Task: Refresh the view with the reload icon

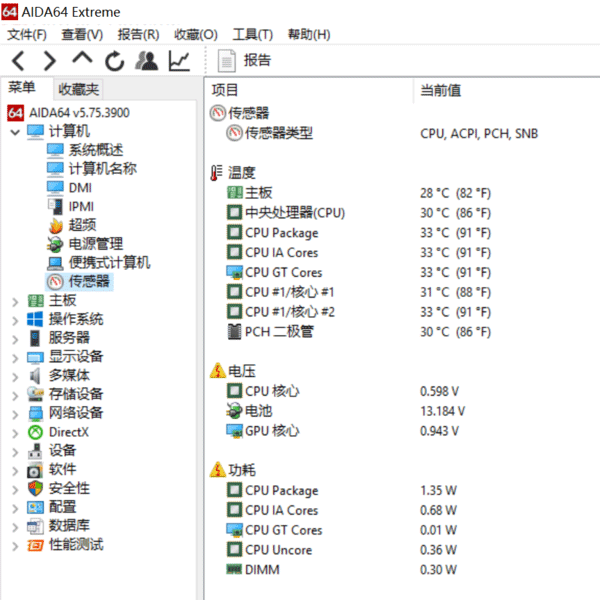Action: coord(115,61)
